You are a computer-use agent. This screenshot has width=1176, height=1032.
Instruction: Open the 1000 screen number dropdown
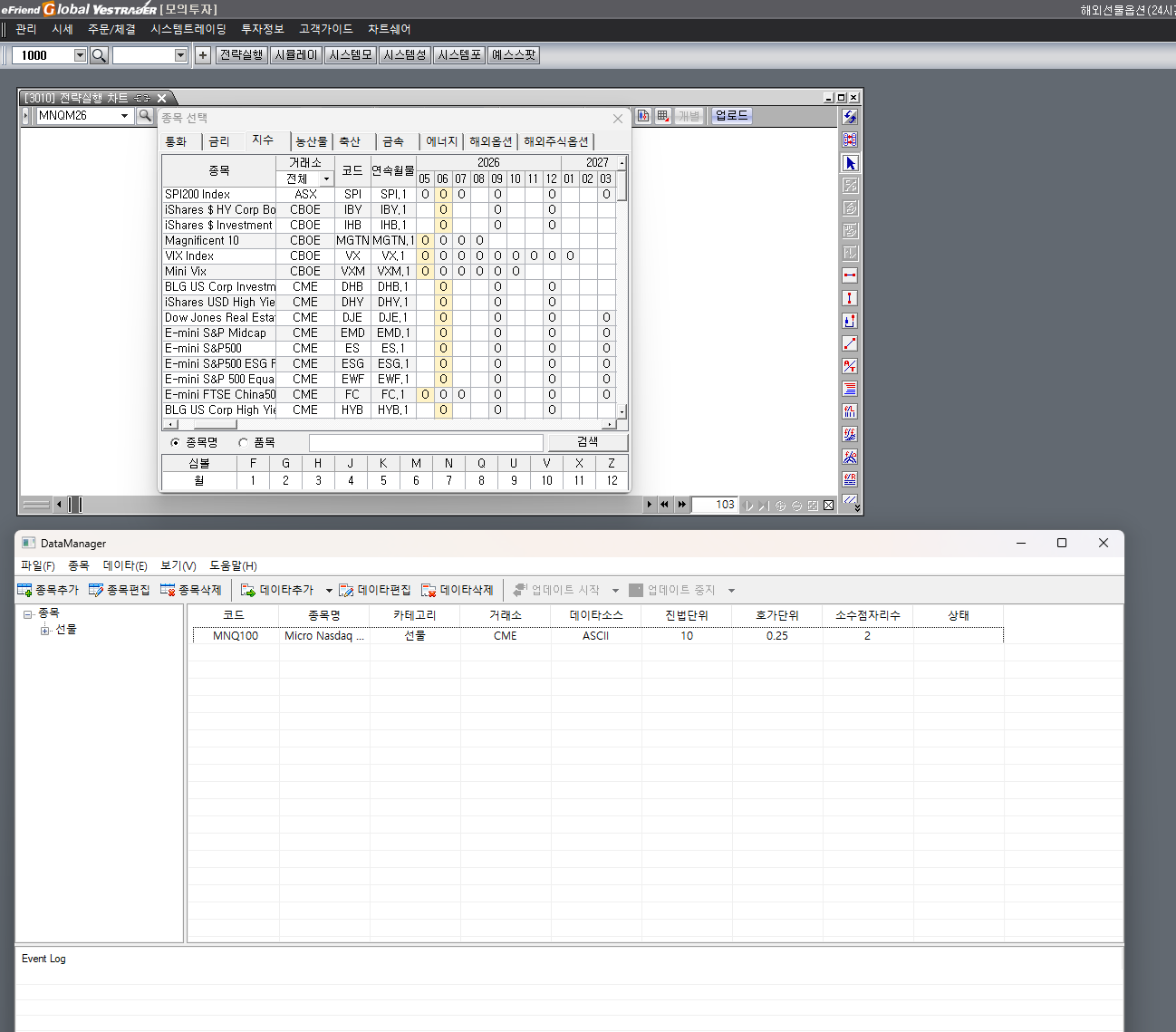click(80, 55)
